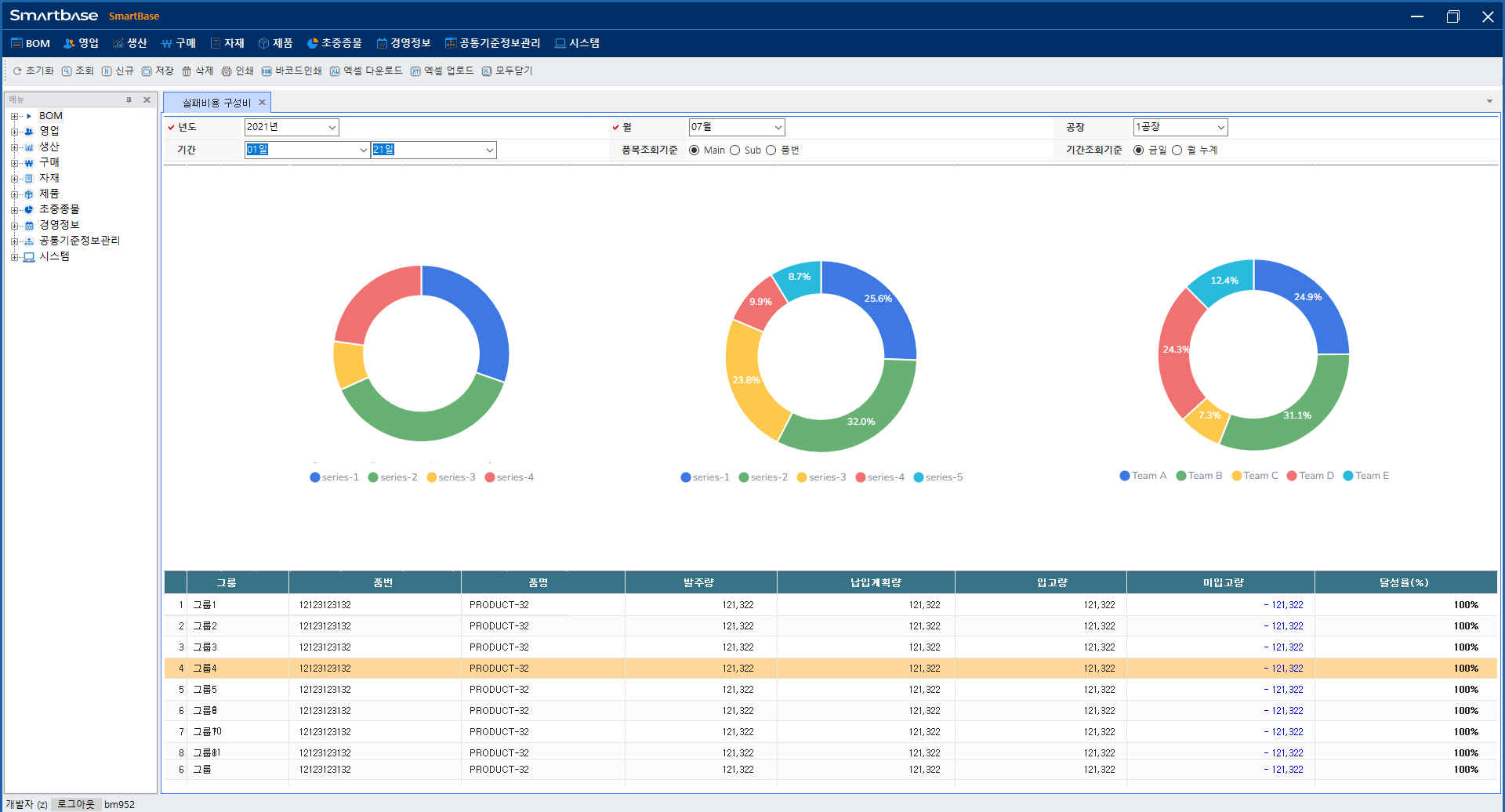The width and height of the screenshot is (1505, 812).
Task: Click the 삭제 delete trash icon
Action: [x=187, y=71]
